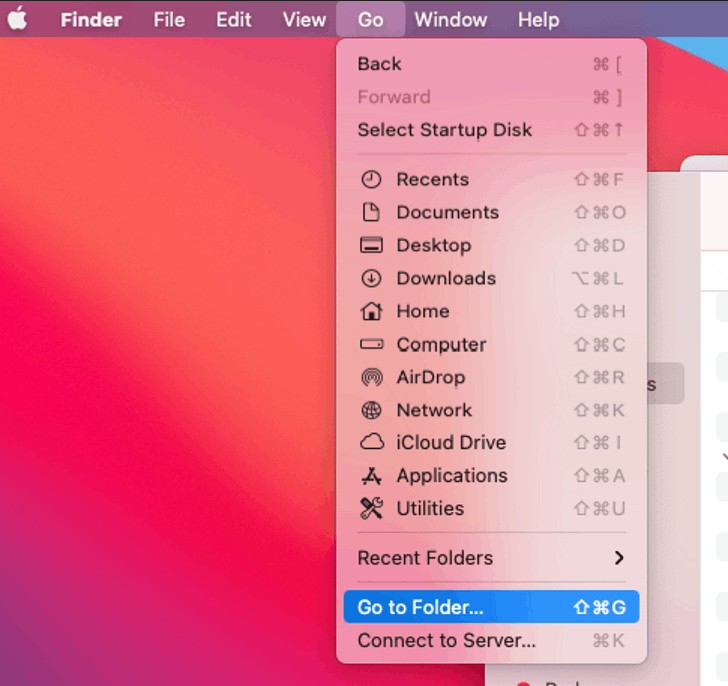Click the Downloads arrow icon
This screenshot has width=728, height=686.
pyautogui.click(x=371, y=278)
